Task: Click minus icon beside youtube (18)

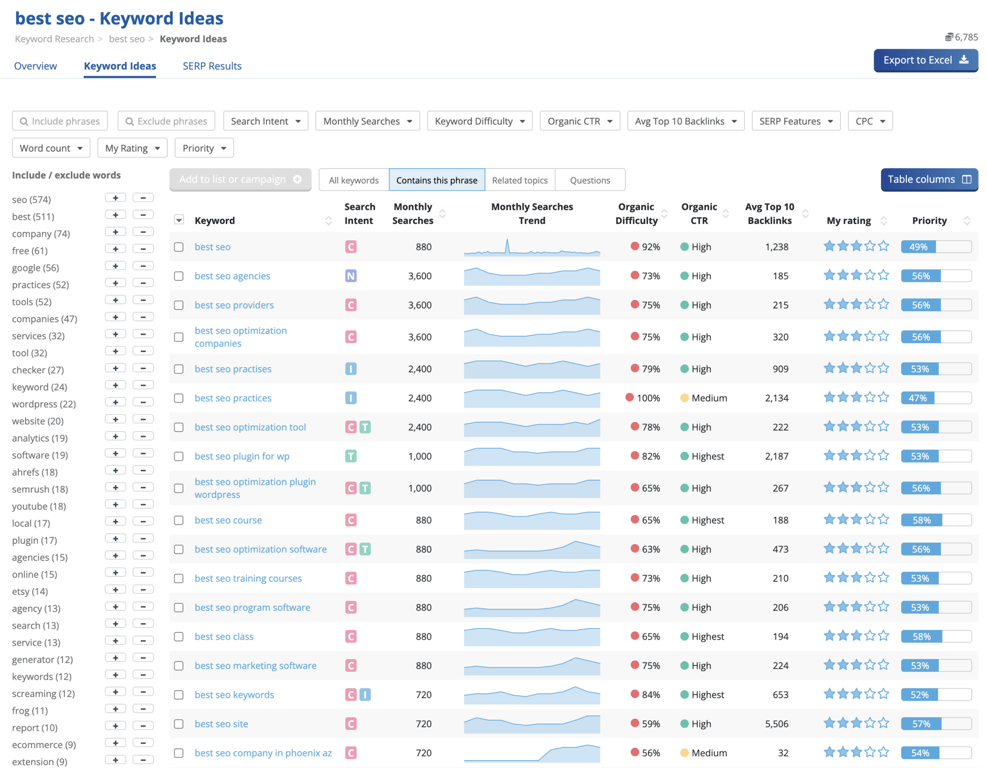Action: tap(143, 504)
